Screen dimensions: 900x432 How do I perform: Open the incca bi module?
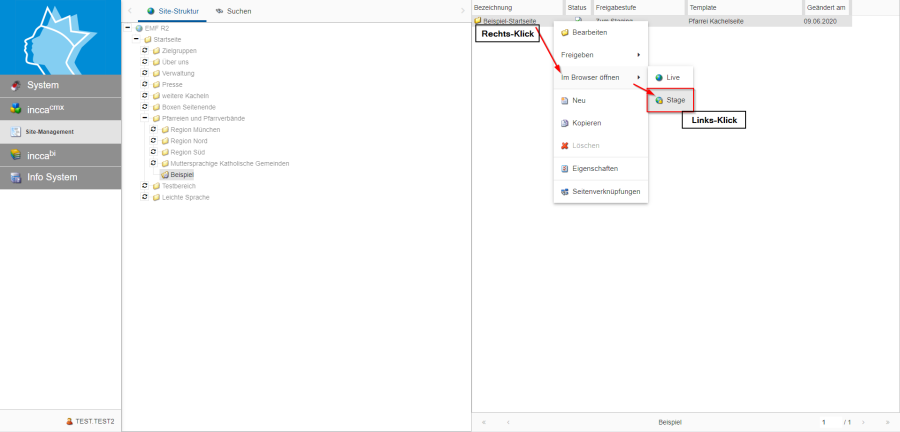[x=60, y=154]
